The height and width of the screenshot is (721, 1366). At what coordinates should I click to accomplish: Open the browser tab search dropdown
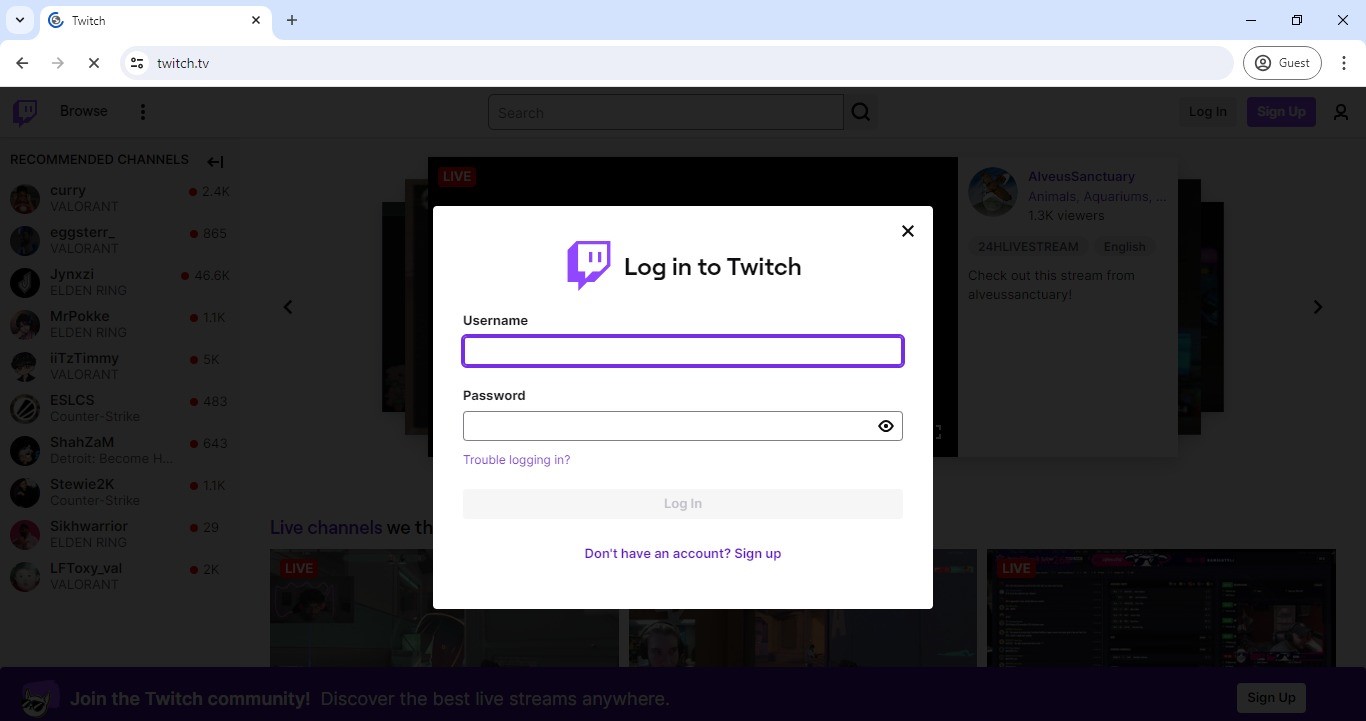19,19
